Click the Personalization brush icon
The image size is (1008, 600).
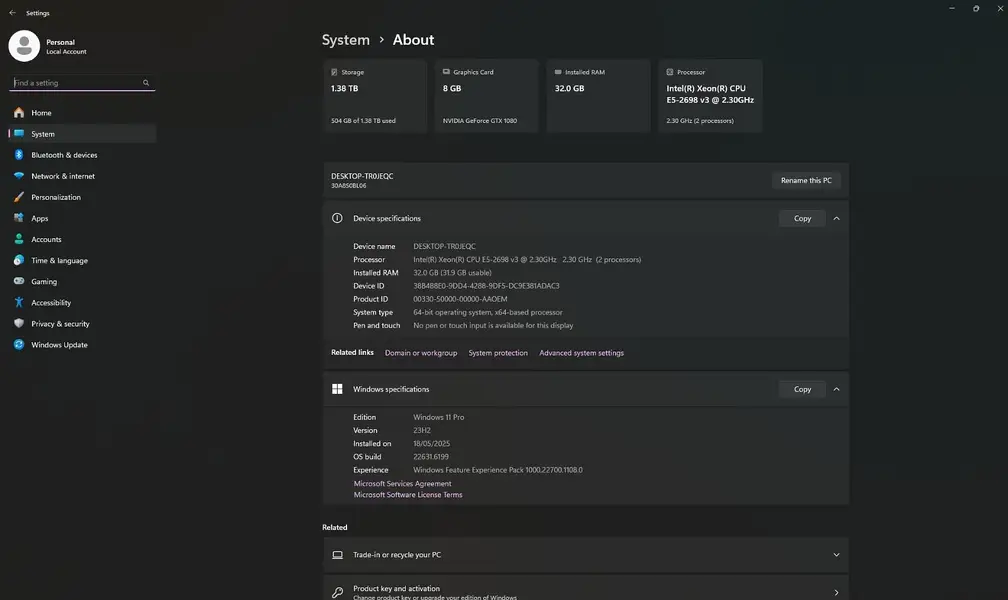(19, 197)
